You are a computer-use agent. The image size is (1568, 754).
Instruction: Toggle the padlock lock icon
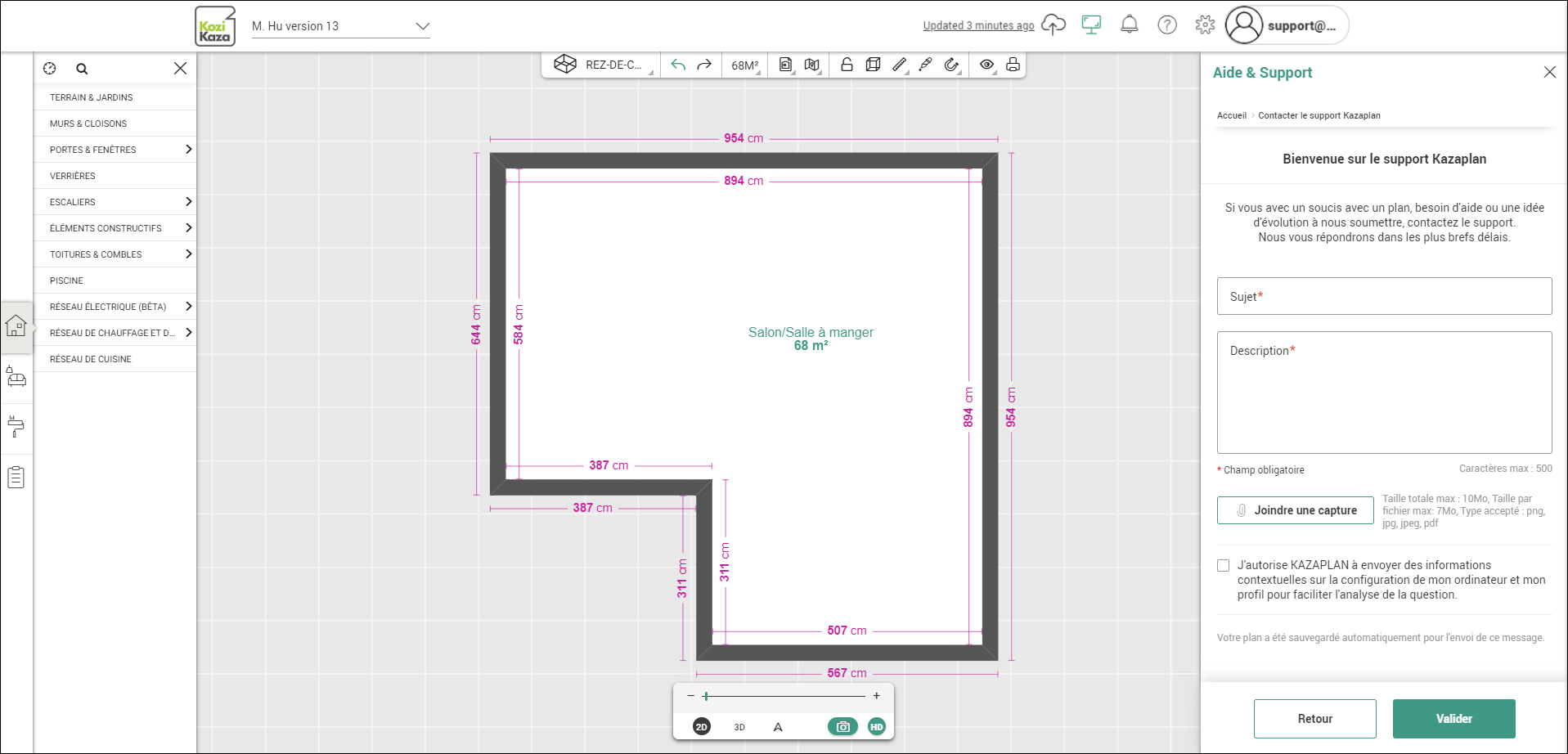[847, 65]
